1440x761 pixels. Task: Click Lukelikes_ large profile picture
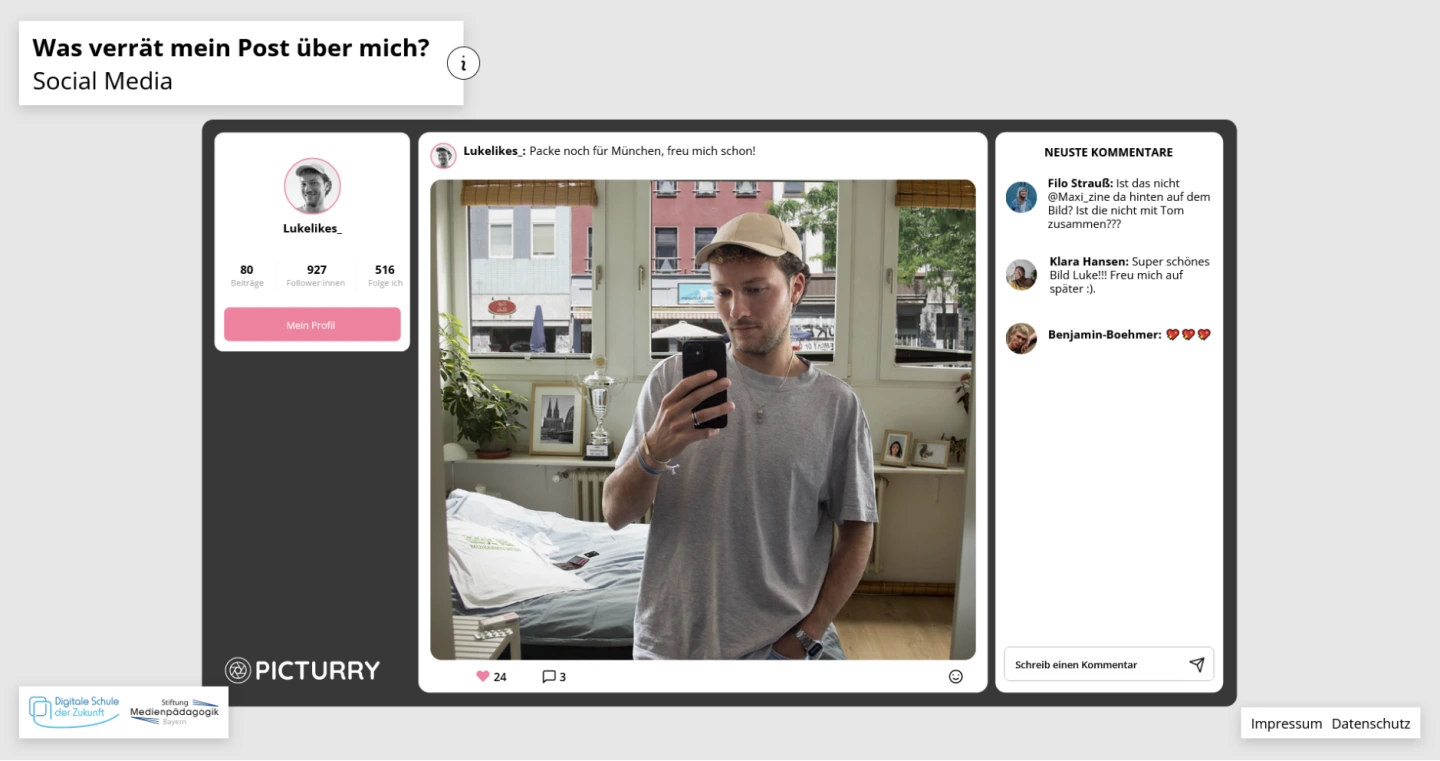click(x=312, y=187)
